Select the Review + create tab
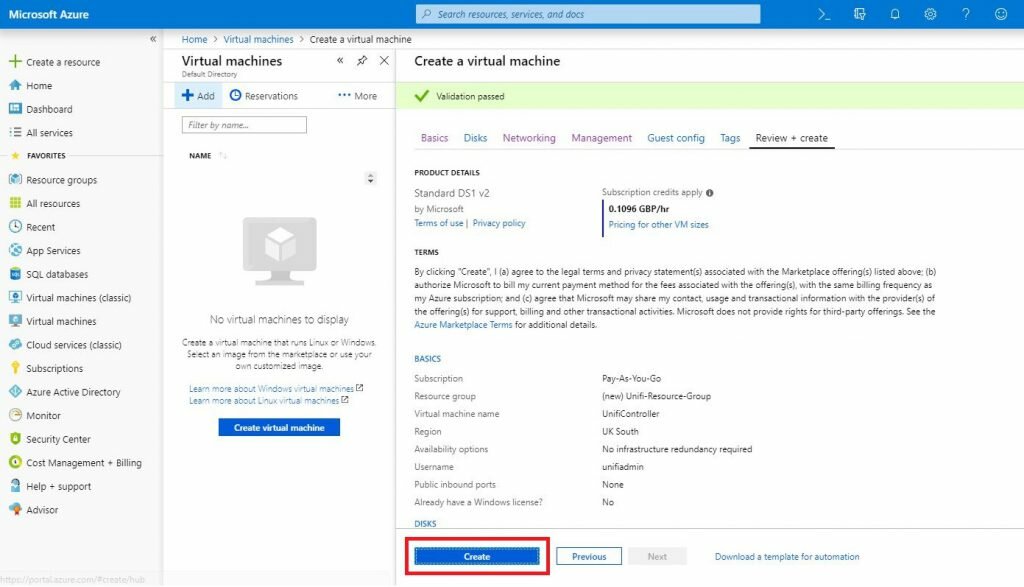Viewport: 1024px width, 587px height. tap(792, 138)
